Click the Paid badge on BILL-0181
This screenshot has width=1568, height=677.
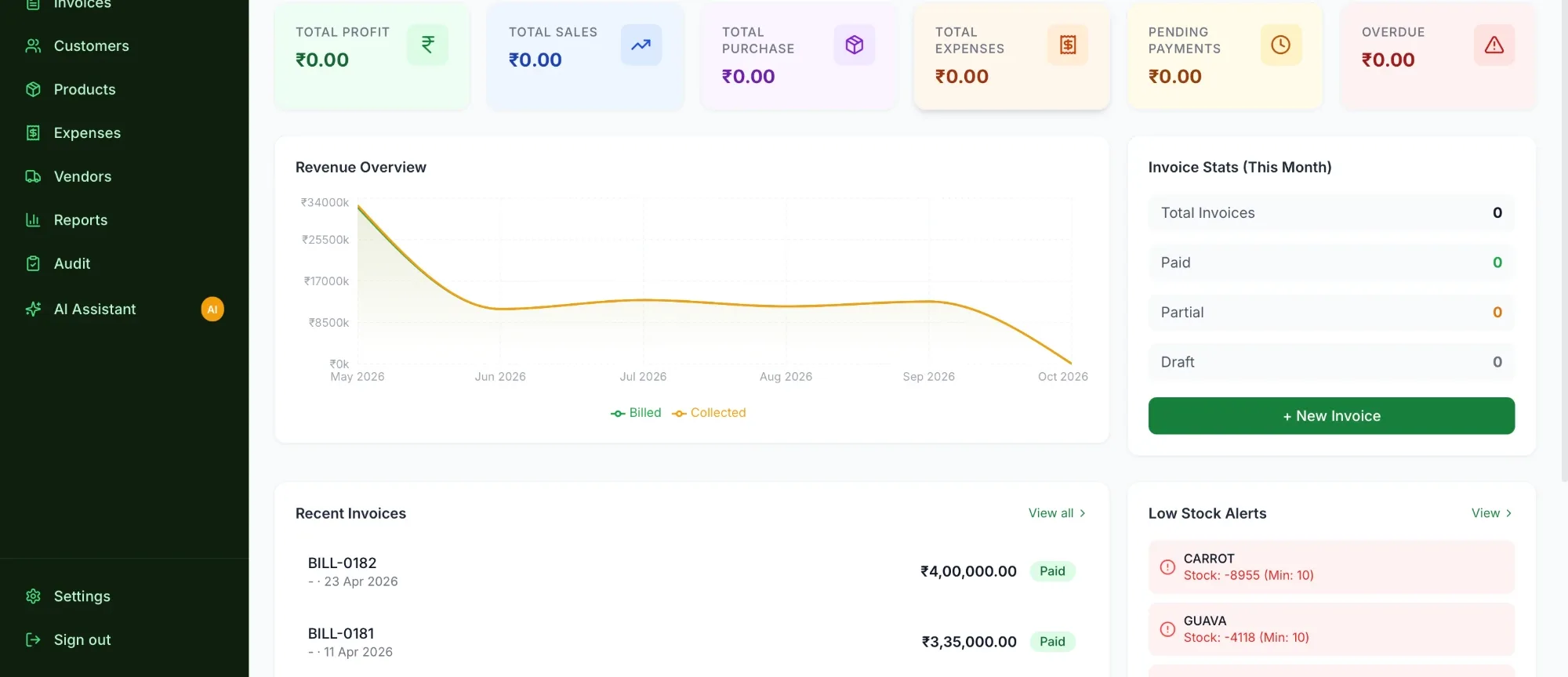click(1052, 642)
